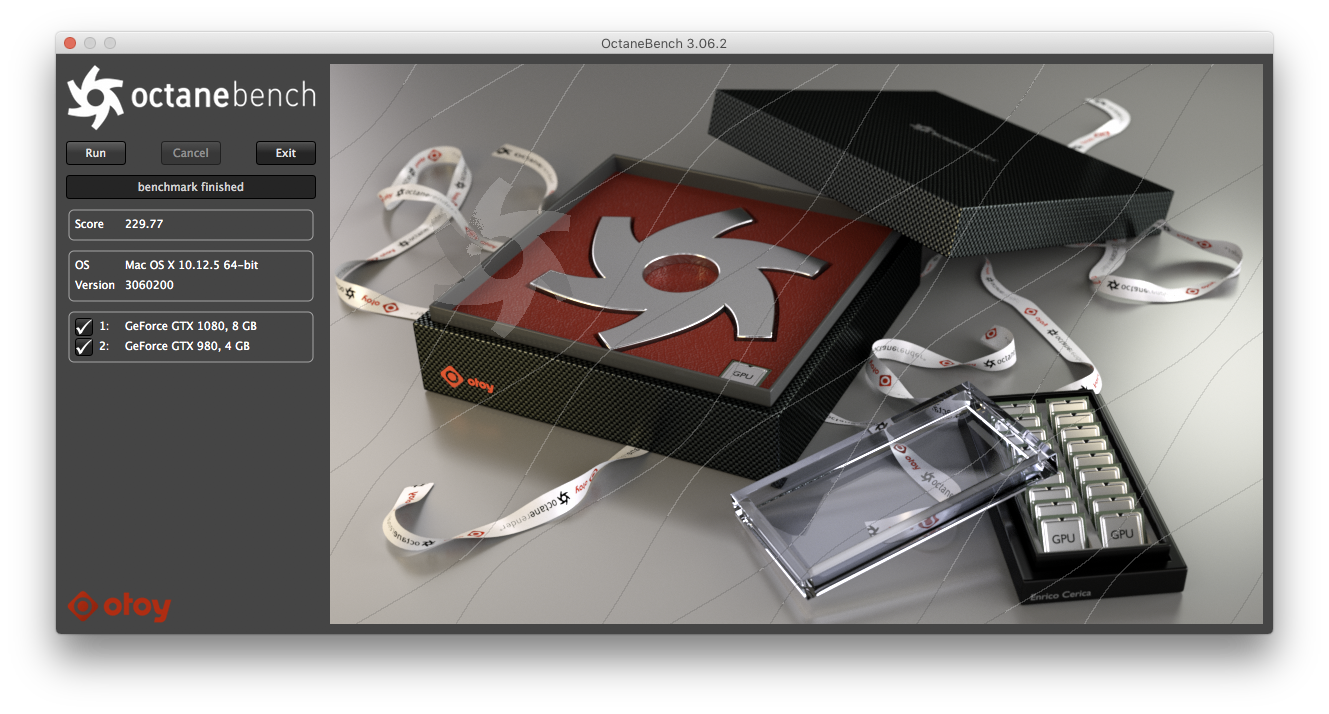Click the OctaneBench 3.06.2 window title

[664, 43]
